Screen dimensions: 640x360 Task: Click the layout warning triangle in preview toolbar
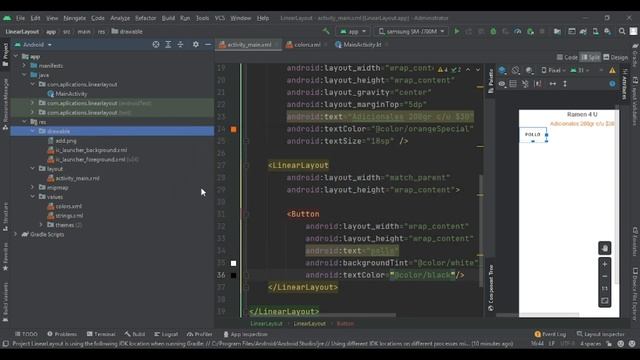pyautogui.click(x=612, y=70)
